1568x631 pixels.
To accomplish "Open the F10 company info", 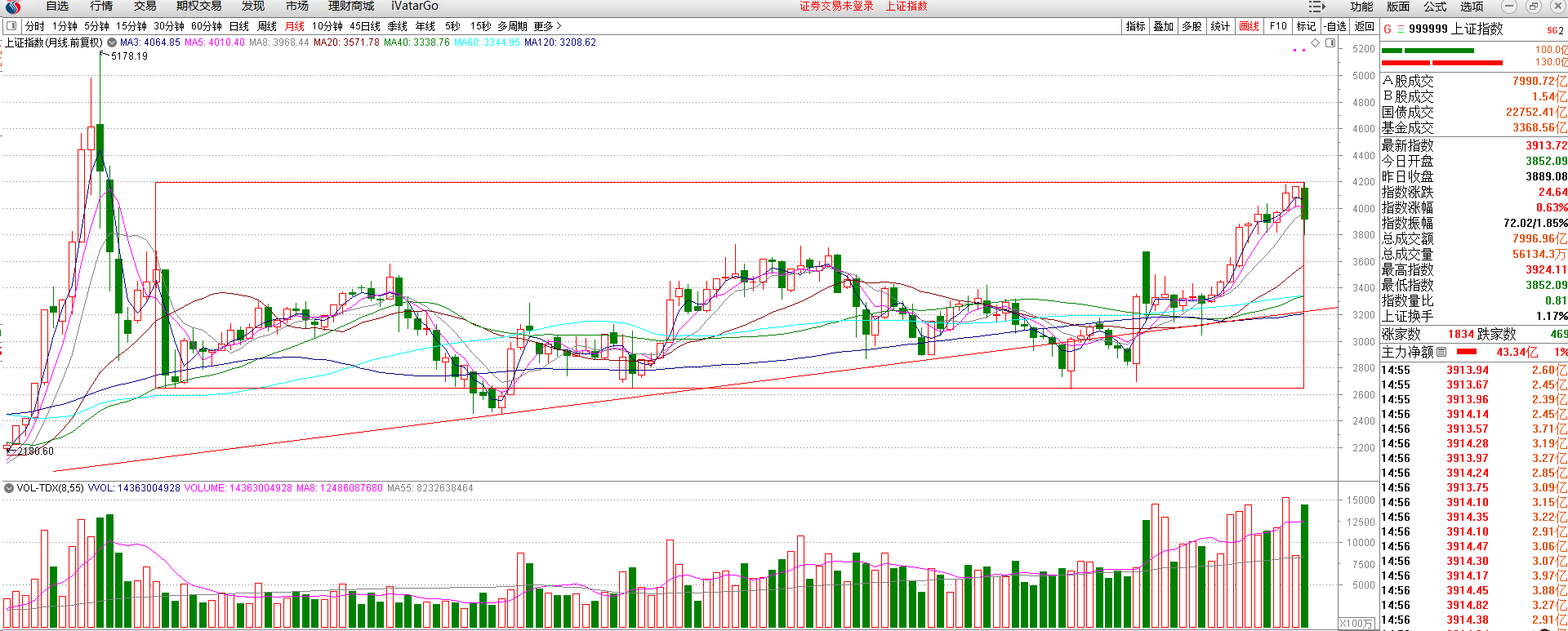I will point(1278,26).
